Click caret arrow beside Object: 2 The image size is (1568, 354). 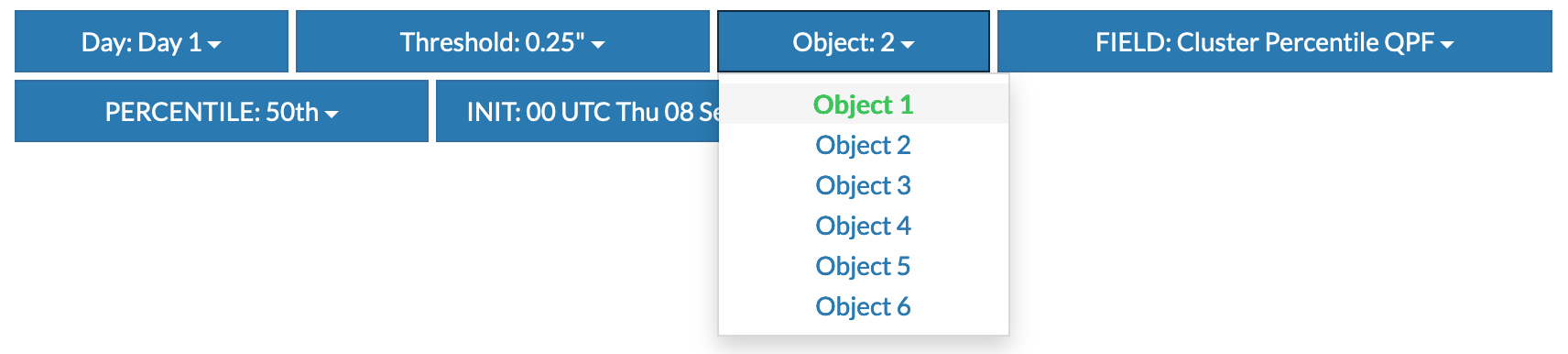point(908,44)
